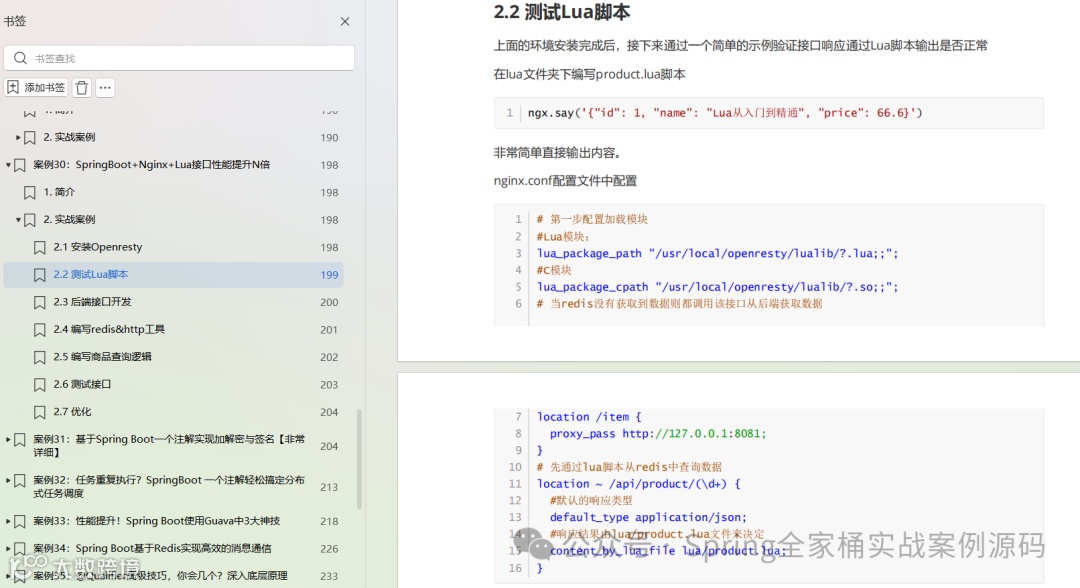Click page number 199 in bookmark list
The width and height of the screenshot is (1080, 588).
[329, 275]
